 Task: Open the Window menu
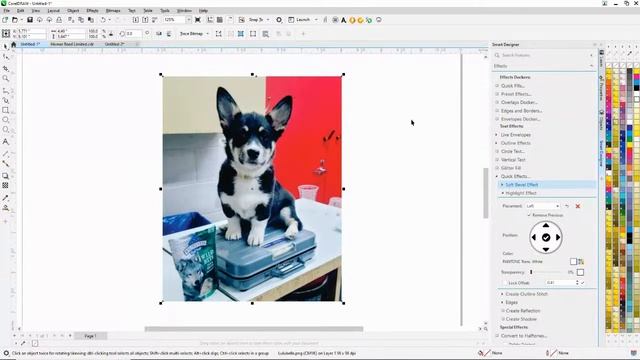[184, 11]
